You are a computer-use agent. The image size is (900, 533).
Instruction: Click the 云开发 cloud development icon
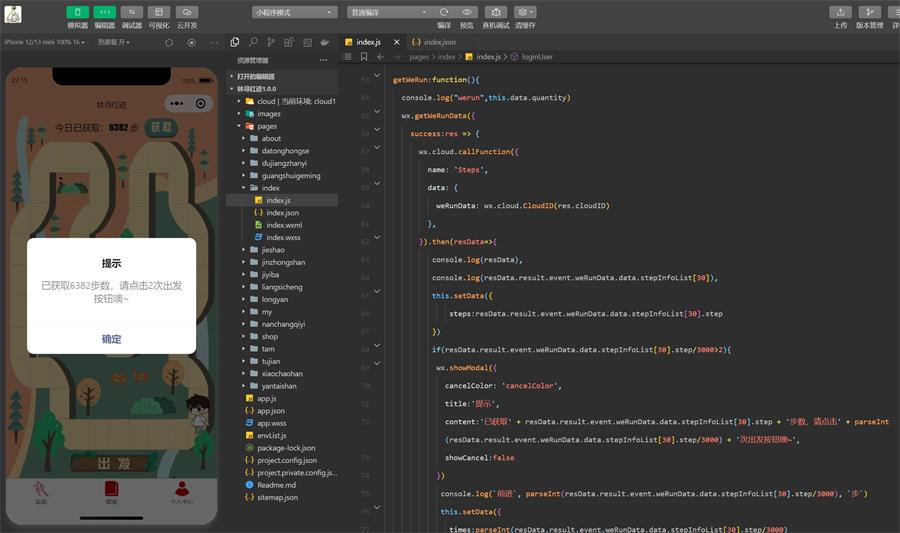[186, 12]
